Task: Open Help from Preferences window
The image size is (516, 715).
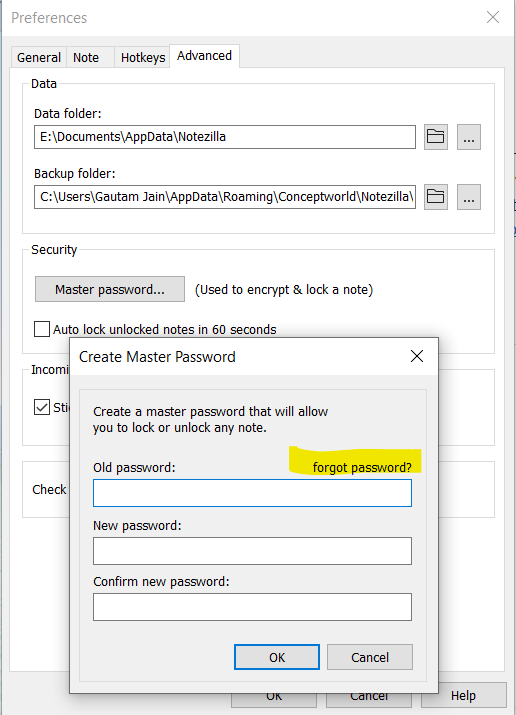Action: (x=464, y=695)
